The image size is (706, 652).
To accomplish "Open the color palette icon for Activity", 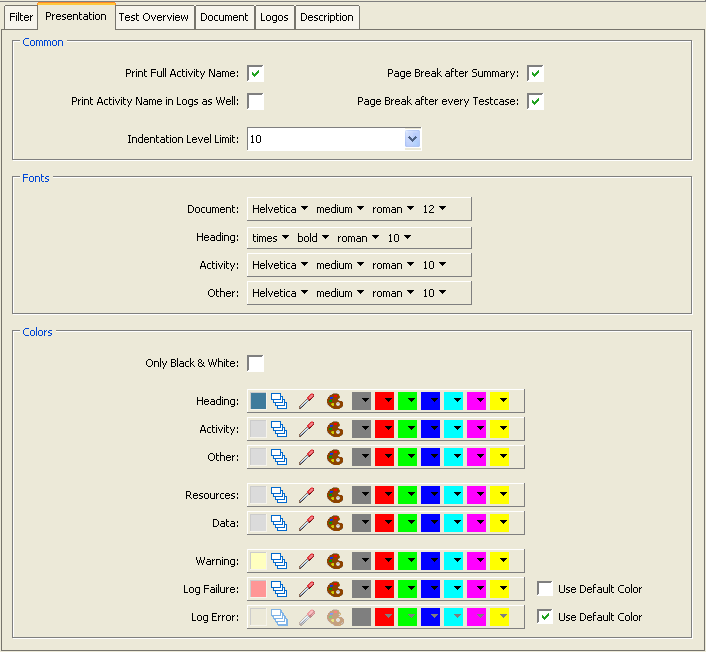I will pos(335,429).
